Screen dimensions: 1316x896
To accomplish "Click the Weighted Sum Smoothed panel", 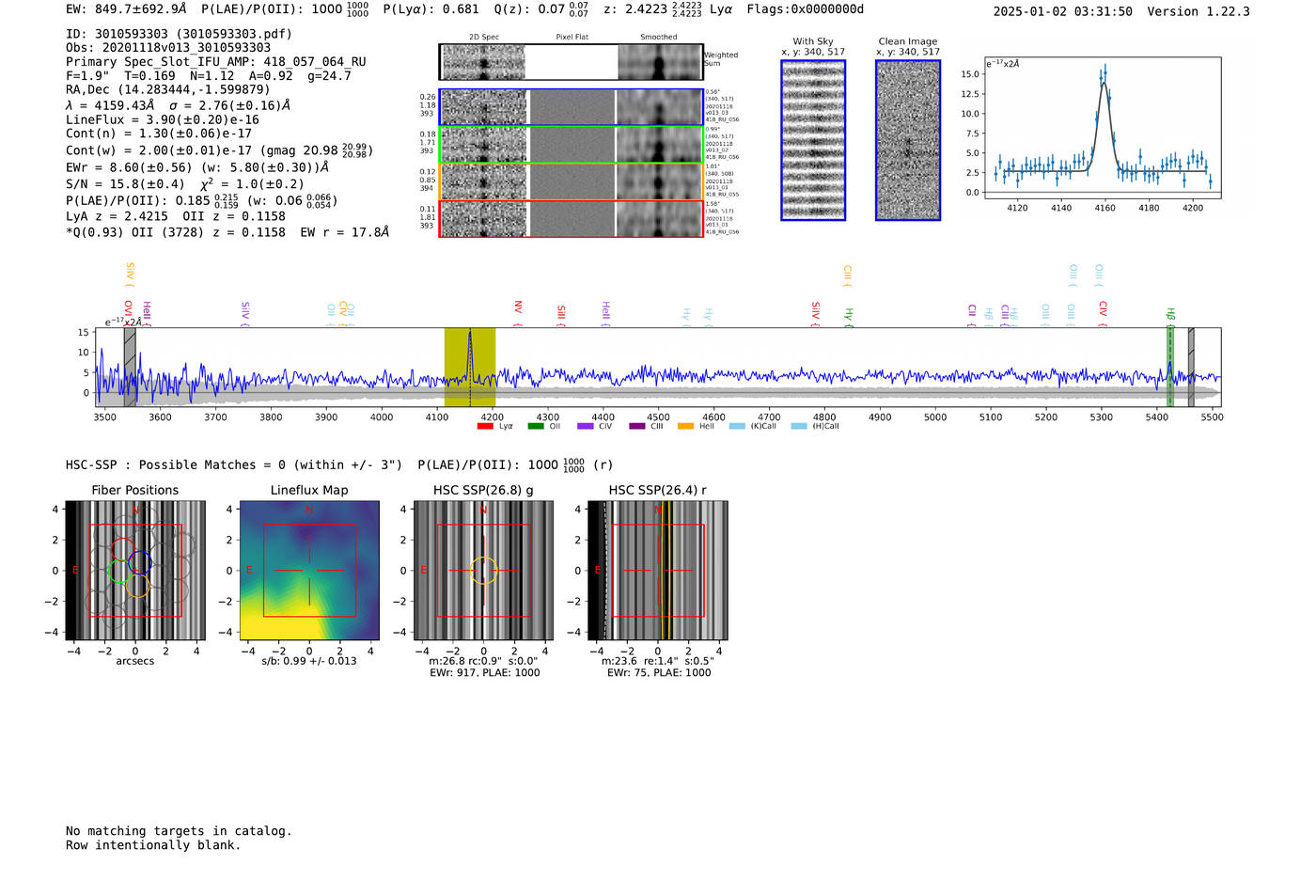I will (660, 62).
